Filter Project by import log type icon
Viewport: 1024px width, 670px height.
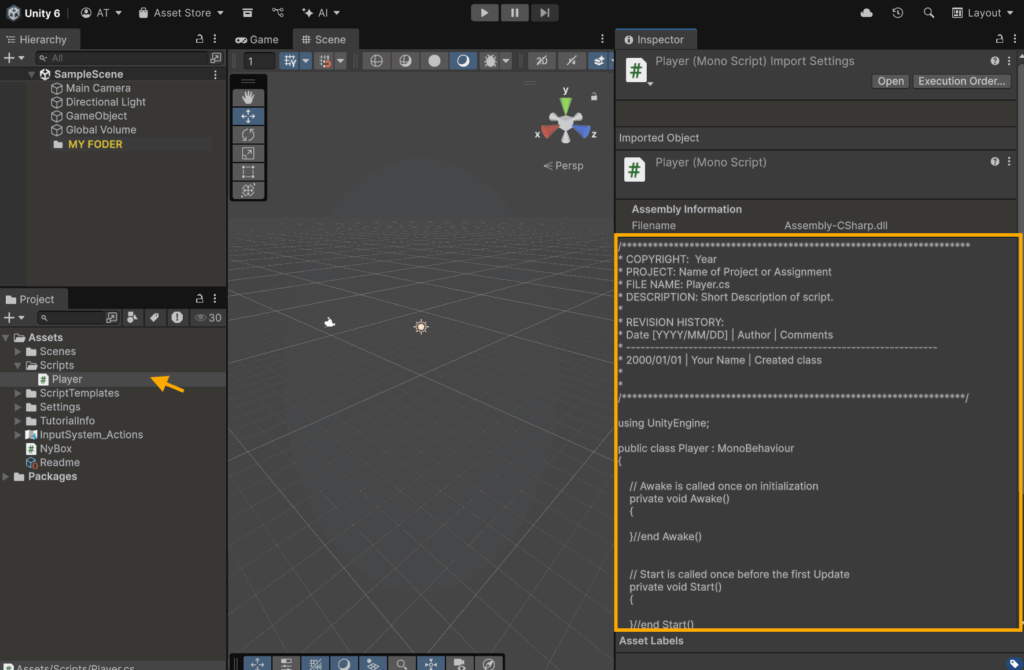(x=177, y=317)
